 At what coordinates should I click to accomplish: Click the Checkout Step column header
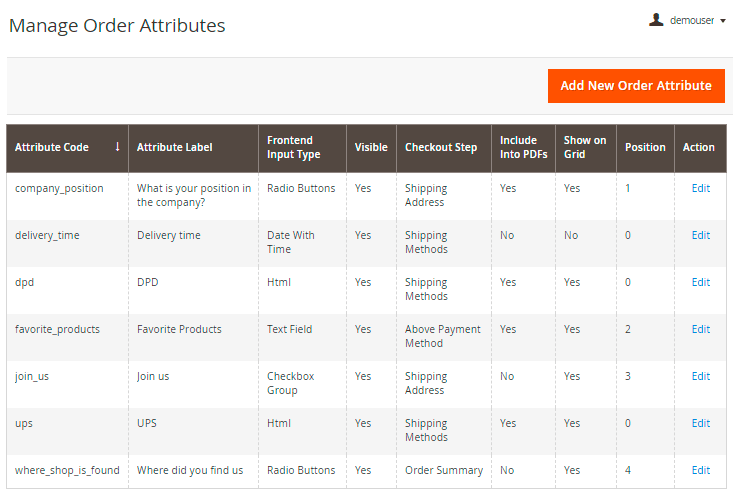coord(441,148)
